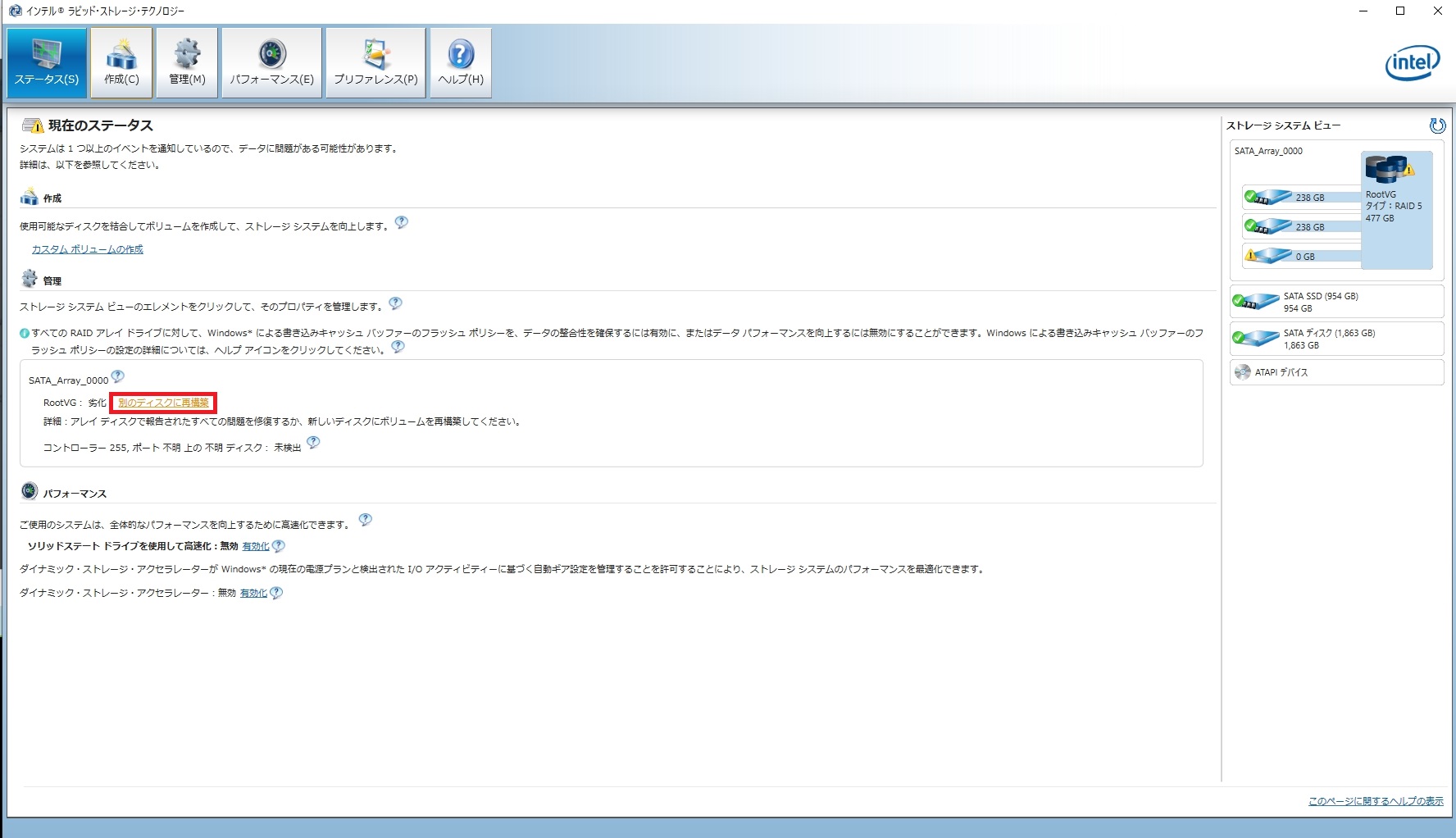Image resolution: width=1456 pixels, height=838 pixels.
Task: Click RootVG: 劣化 status text
Action: [x=75, y=403]
